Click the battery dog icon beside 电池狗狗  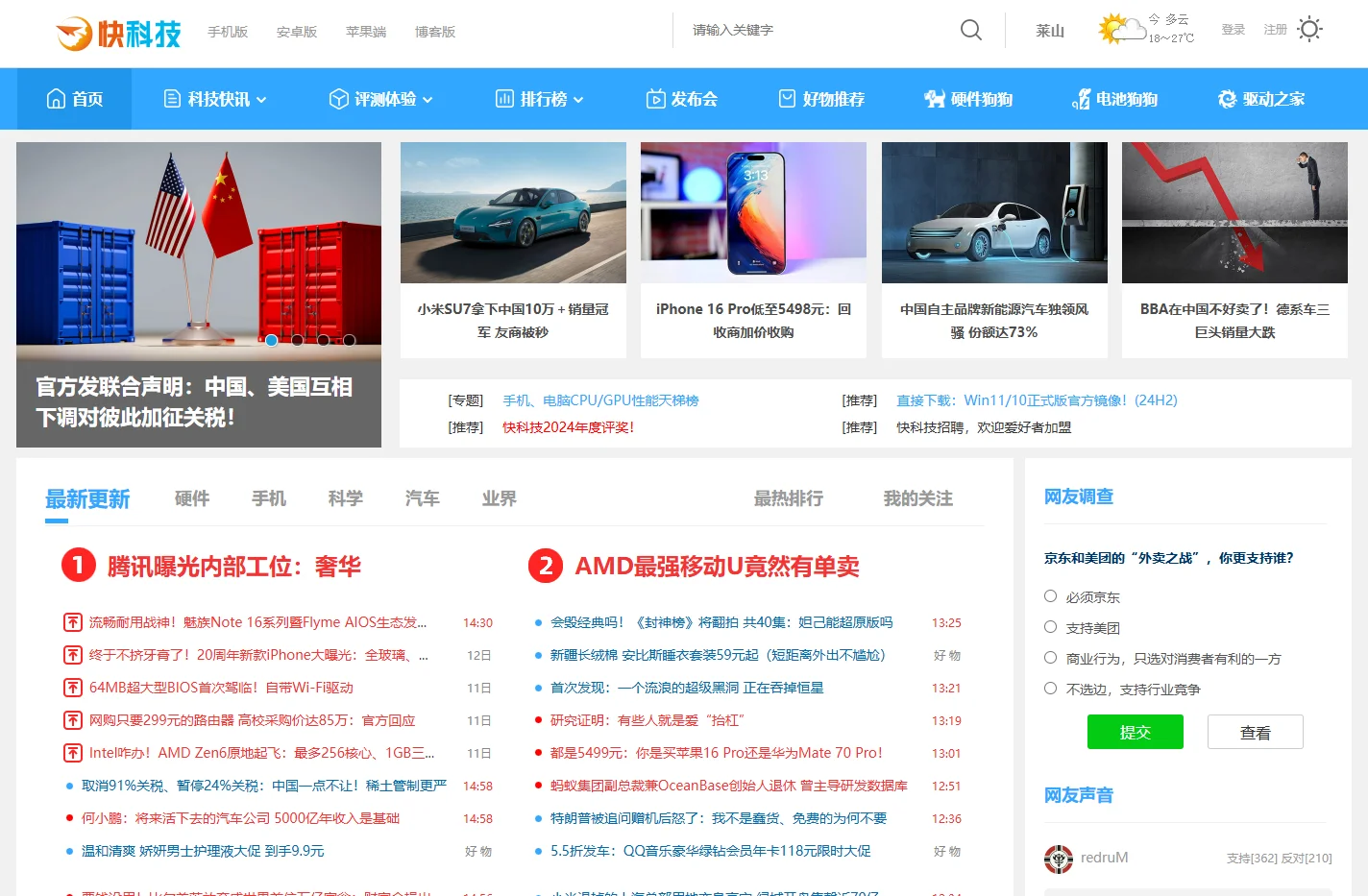click(x=1081, y=99)
